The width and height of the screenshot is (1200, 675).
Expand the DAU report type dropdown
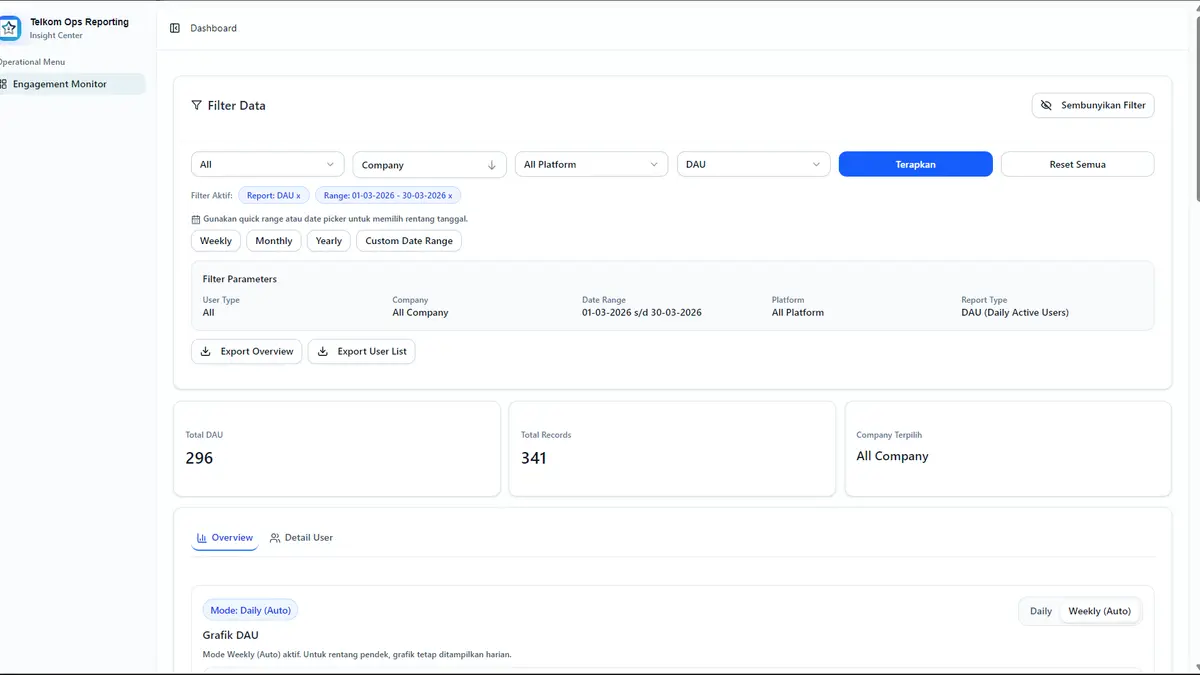click(754, 164)
